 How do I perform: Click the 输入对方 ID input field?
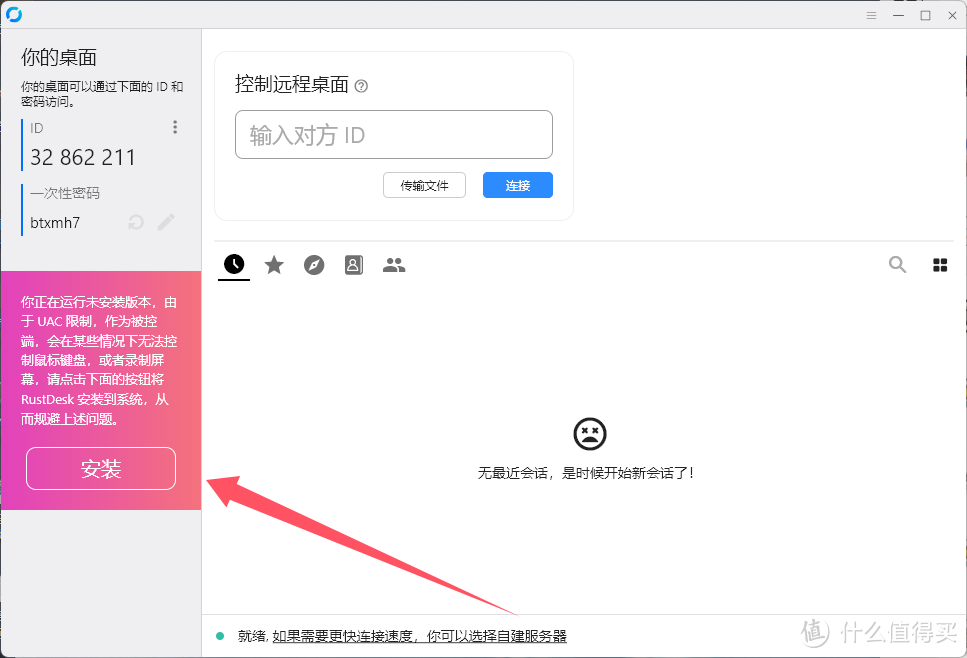click(x=393, y=134)
